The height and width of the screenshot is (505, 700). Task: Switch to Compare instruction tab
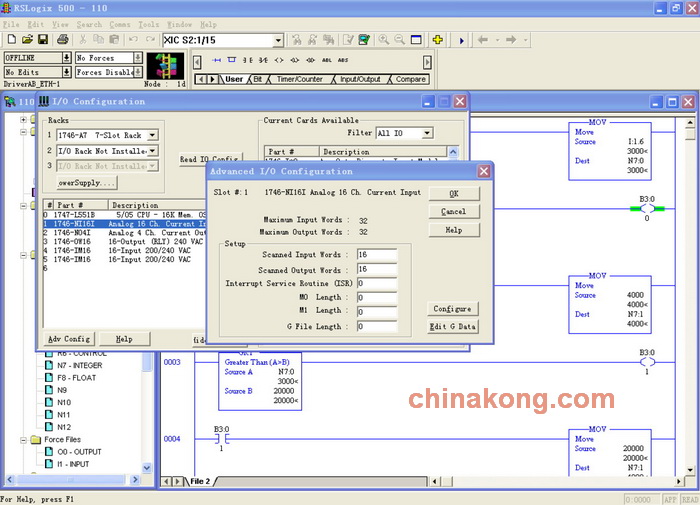tap(410, 79)
